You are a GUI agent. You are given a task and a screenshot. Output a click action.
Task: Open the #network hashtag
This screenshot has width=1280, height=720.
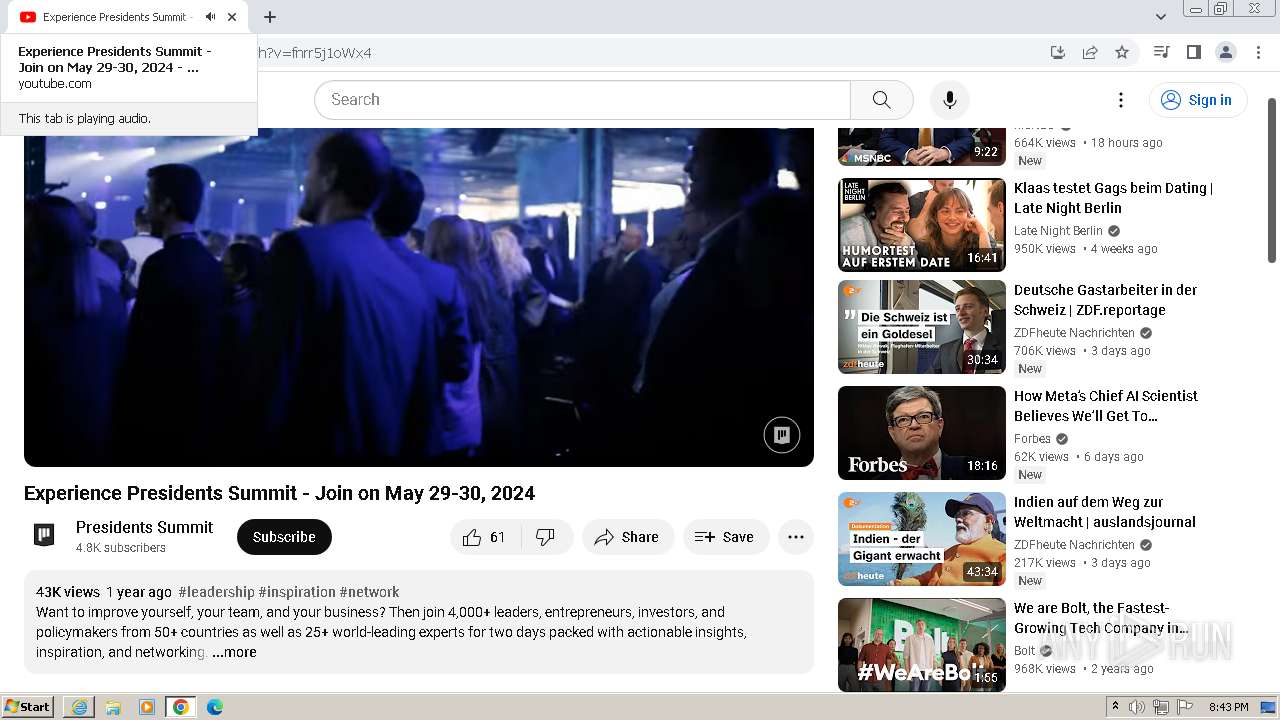(369, 592)
